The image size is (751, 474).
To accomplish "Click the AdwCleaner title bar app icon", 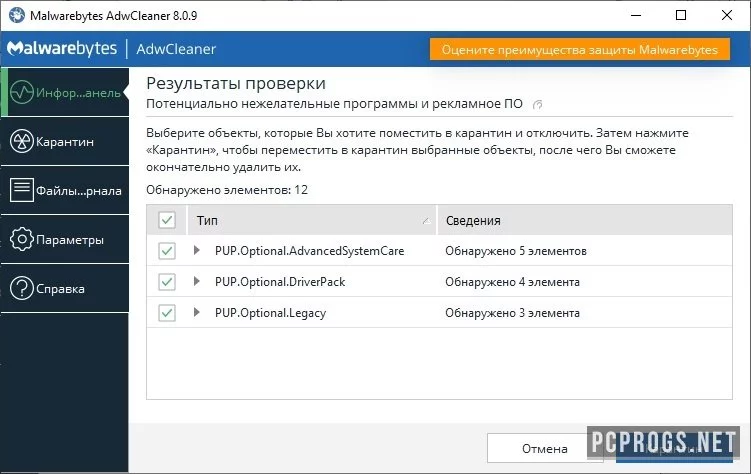I will pos(17,15).
